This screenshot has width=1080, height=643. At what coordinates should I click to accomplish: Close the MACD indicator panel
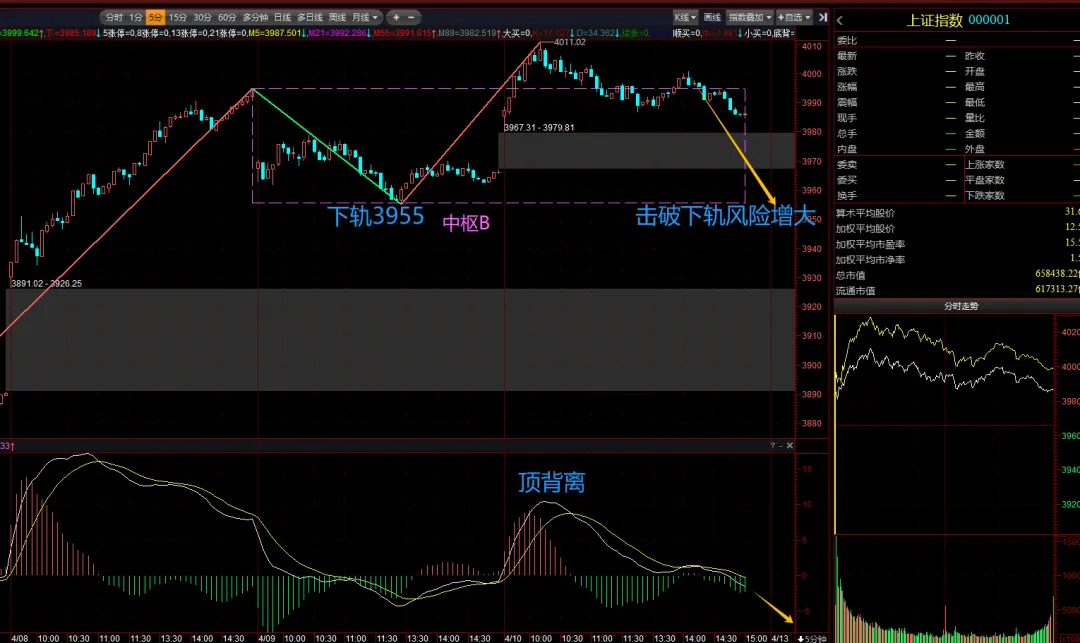point(789,445)
